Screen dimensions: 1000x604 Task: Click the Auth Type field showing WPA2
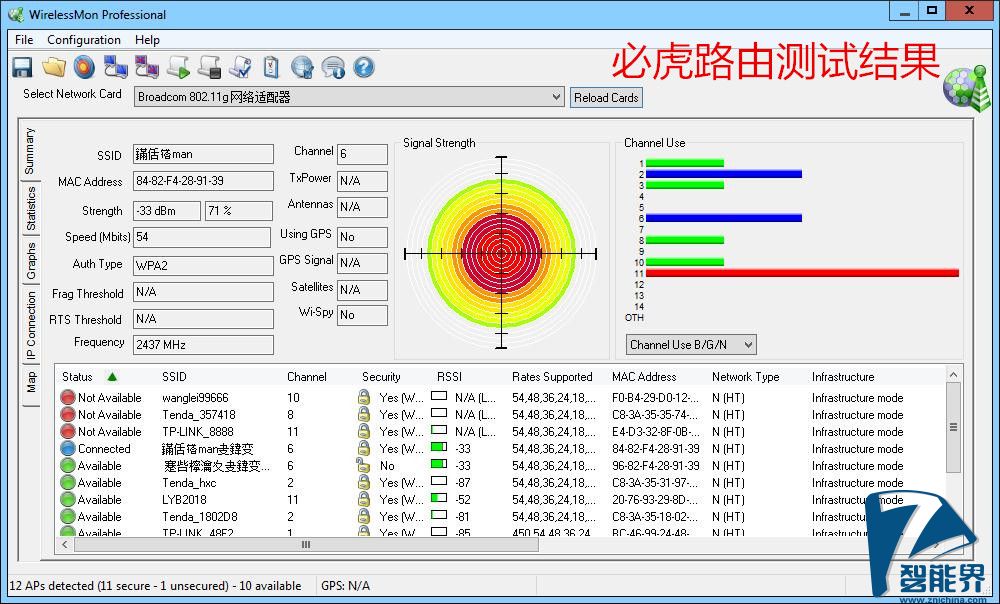(203, 265)
